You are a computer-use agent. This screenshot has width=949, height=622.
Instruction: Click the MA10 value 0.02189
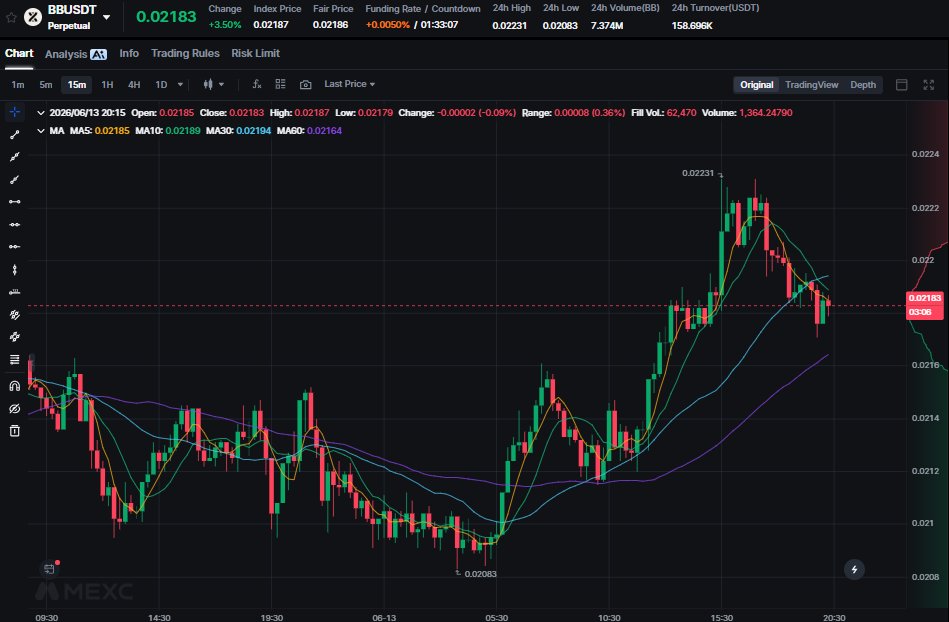(x=183, y=131)
